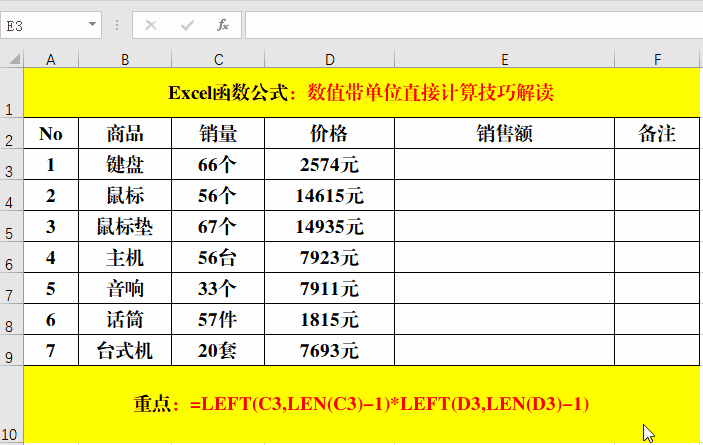The height and width of the screenshot is (445, 703).
Task: Select empty 销售额 cell in 台式机 row
Action: (504, 350)
